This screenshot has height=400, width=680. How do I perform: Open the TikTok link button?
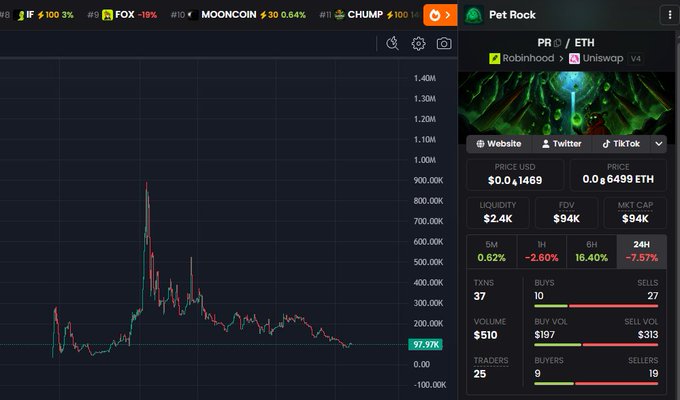pyautogui.click(x=621, y=144)
